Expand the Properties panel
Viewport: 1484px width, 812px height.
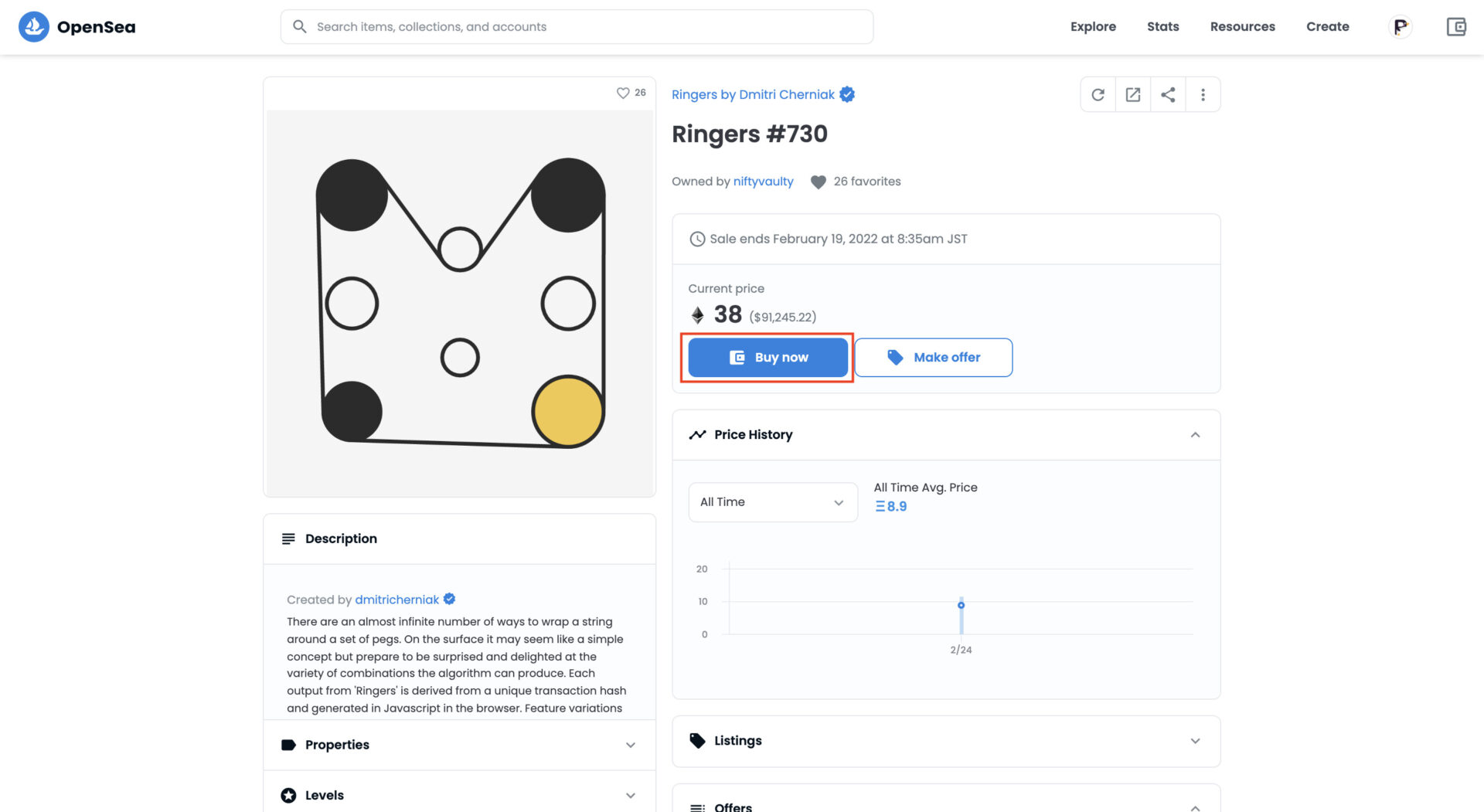(x=630, y=745)
